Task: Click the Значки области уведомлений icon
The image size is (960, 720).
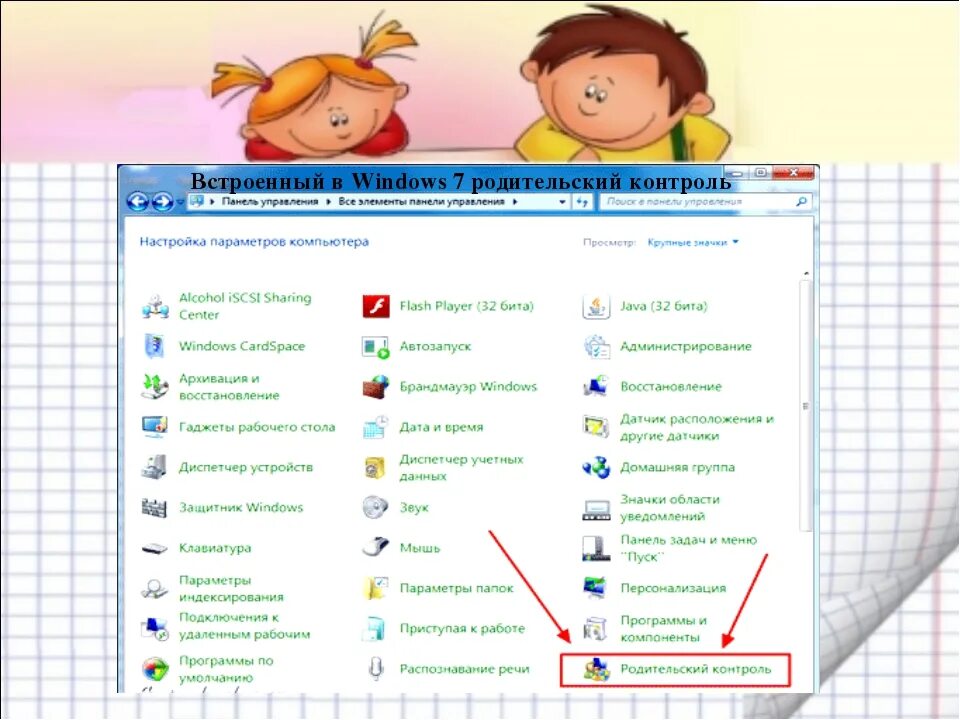Action: (x=596, y=509)
